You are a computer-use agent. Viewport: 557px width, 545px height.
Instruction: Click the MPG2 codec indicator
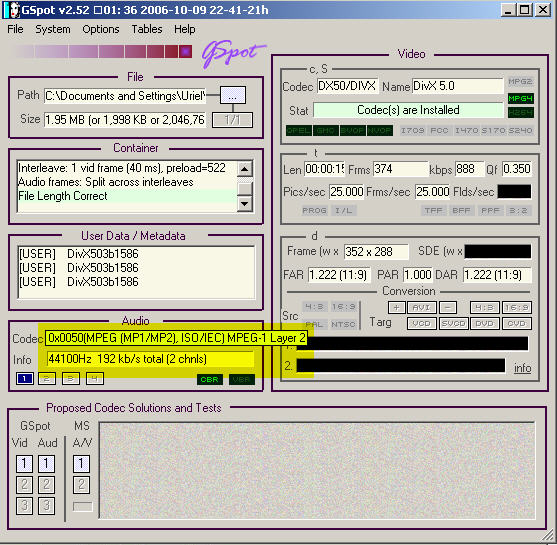(520, 82)
